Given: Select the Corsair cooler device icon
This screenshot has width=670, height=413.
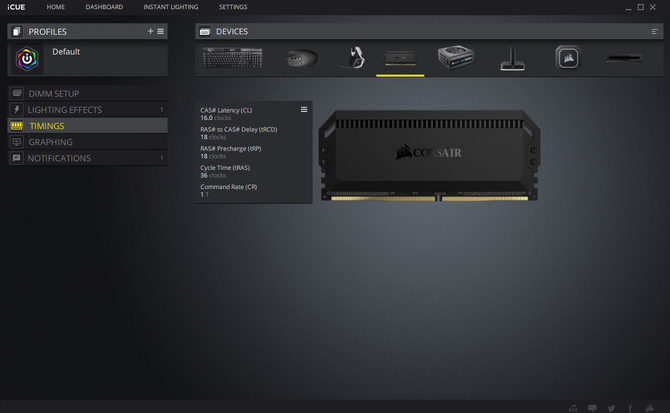Looking at the screenshot, I should point(568,58).
